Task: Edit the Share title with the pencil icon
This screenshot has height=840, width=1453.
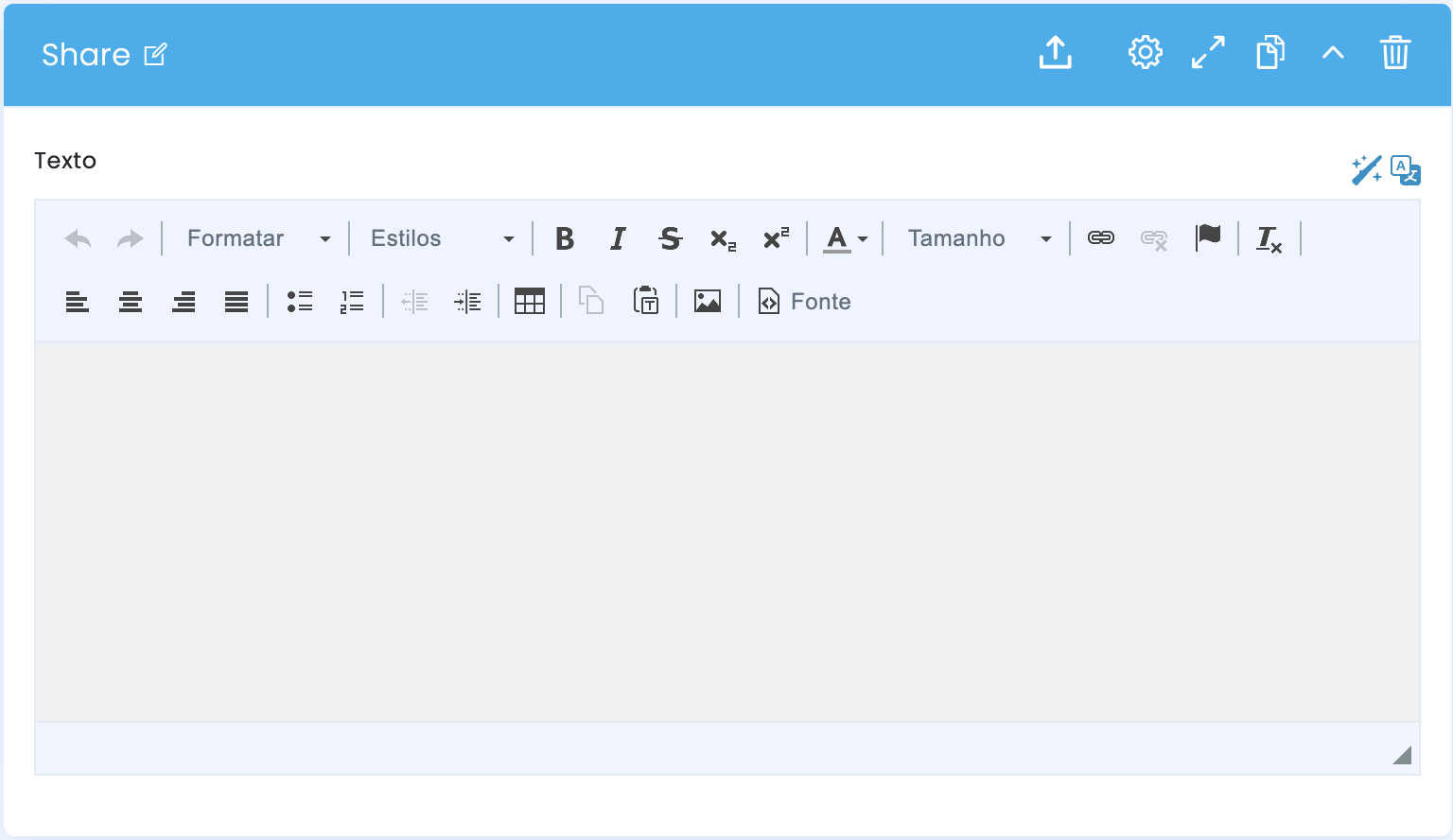Action: coord(155,55)
